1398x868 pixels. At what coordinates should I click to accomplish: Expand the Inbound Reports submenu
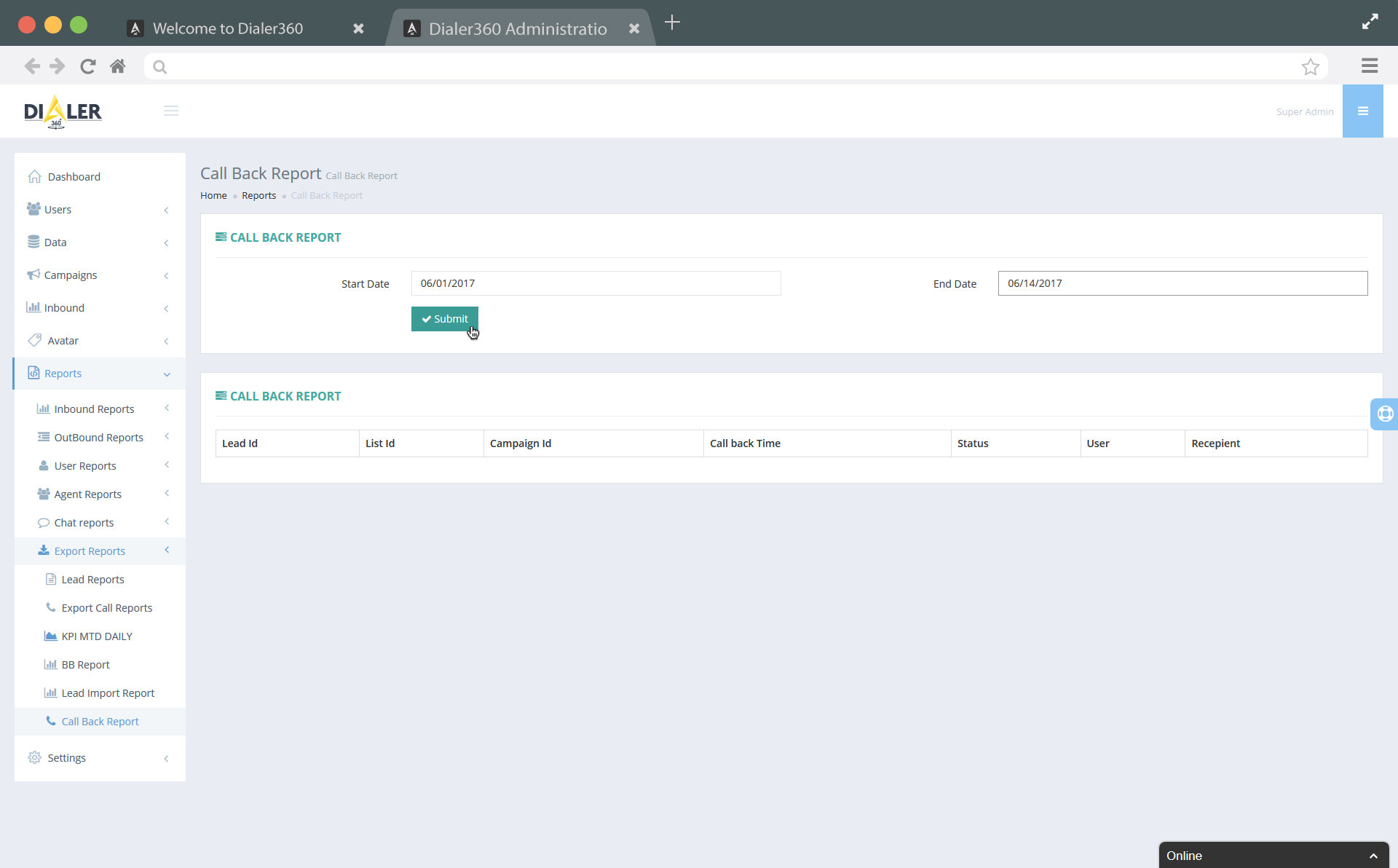[x=167, y=409]
